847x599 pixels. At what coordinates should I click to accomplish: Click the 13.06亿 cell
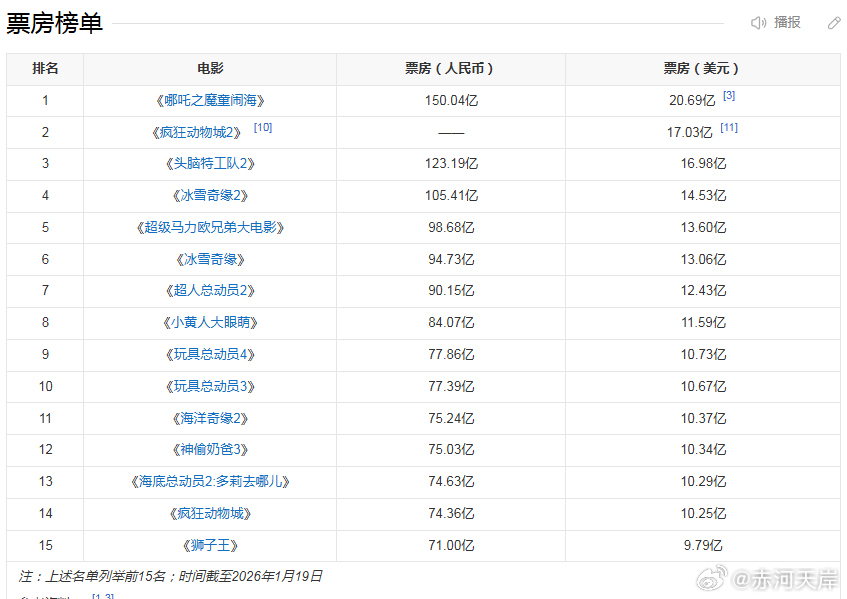[x=703, y=259]
